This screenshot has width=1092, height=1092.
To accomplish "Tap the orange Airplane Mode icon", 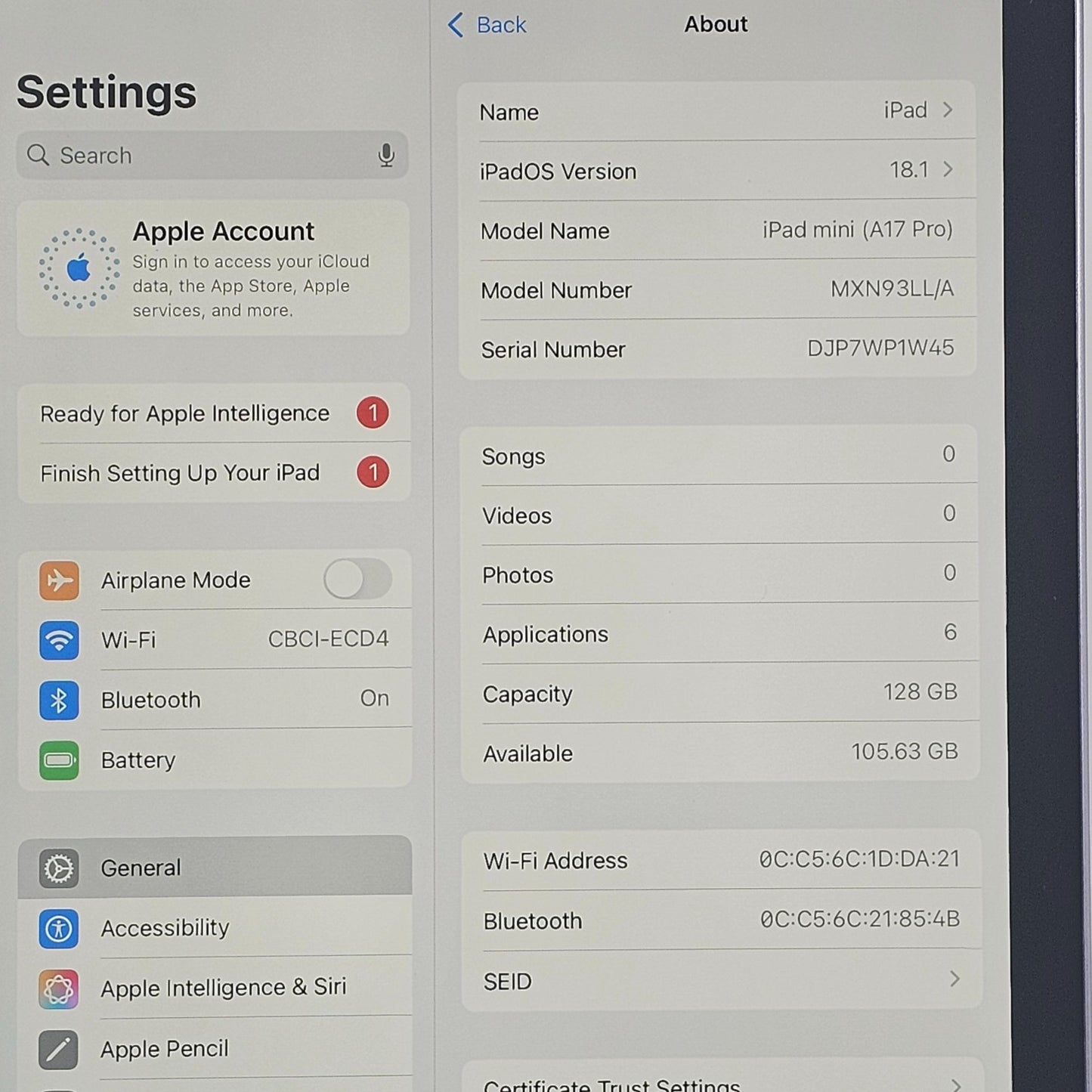I will 59,580.
